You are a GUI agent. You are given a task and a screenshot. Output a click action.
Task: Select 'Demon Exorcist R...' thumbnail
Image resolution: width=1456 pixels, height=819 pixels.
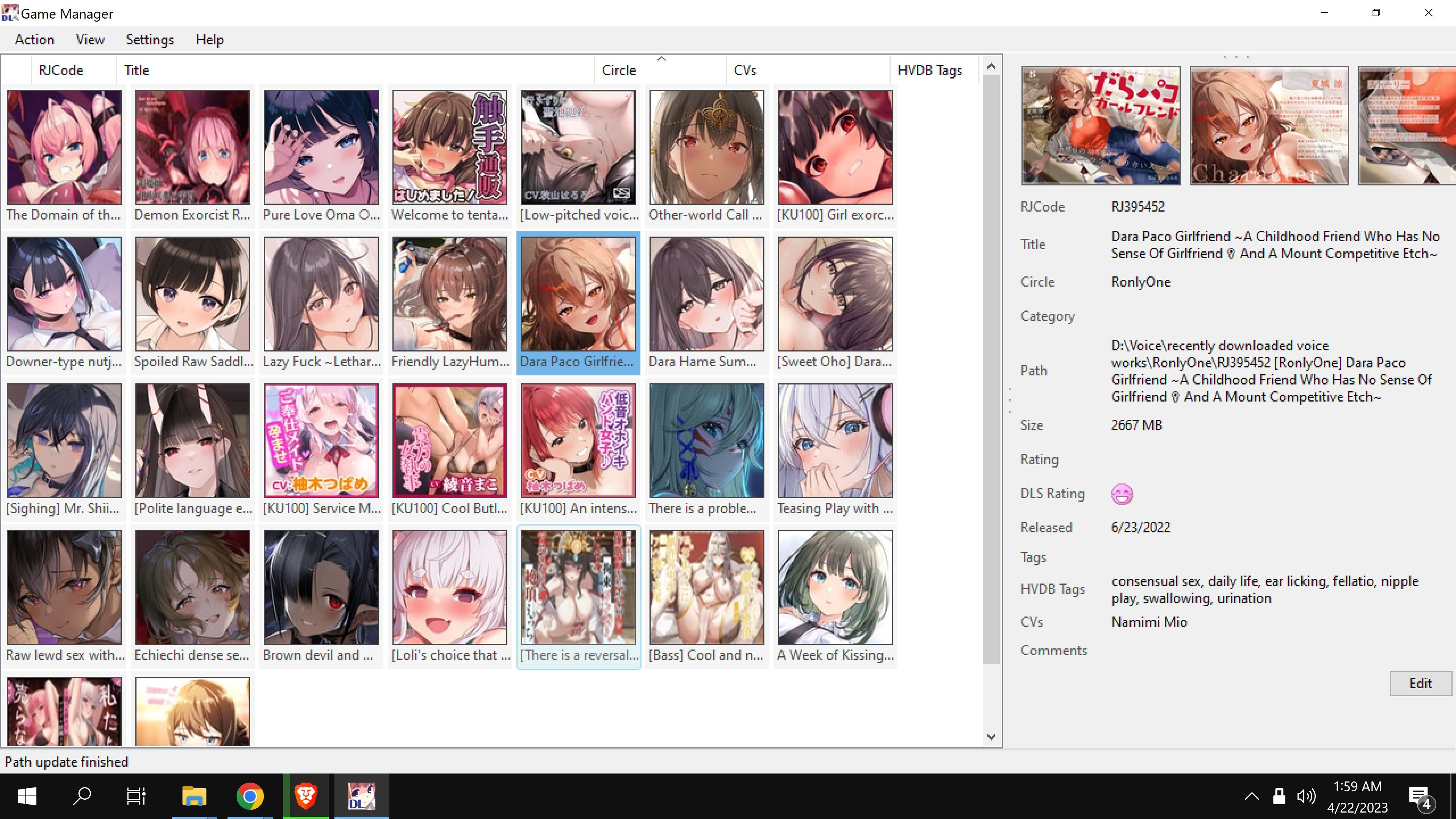pos(193,147)
